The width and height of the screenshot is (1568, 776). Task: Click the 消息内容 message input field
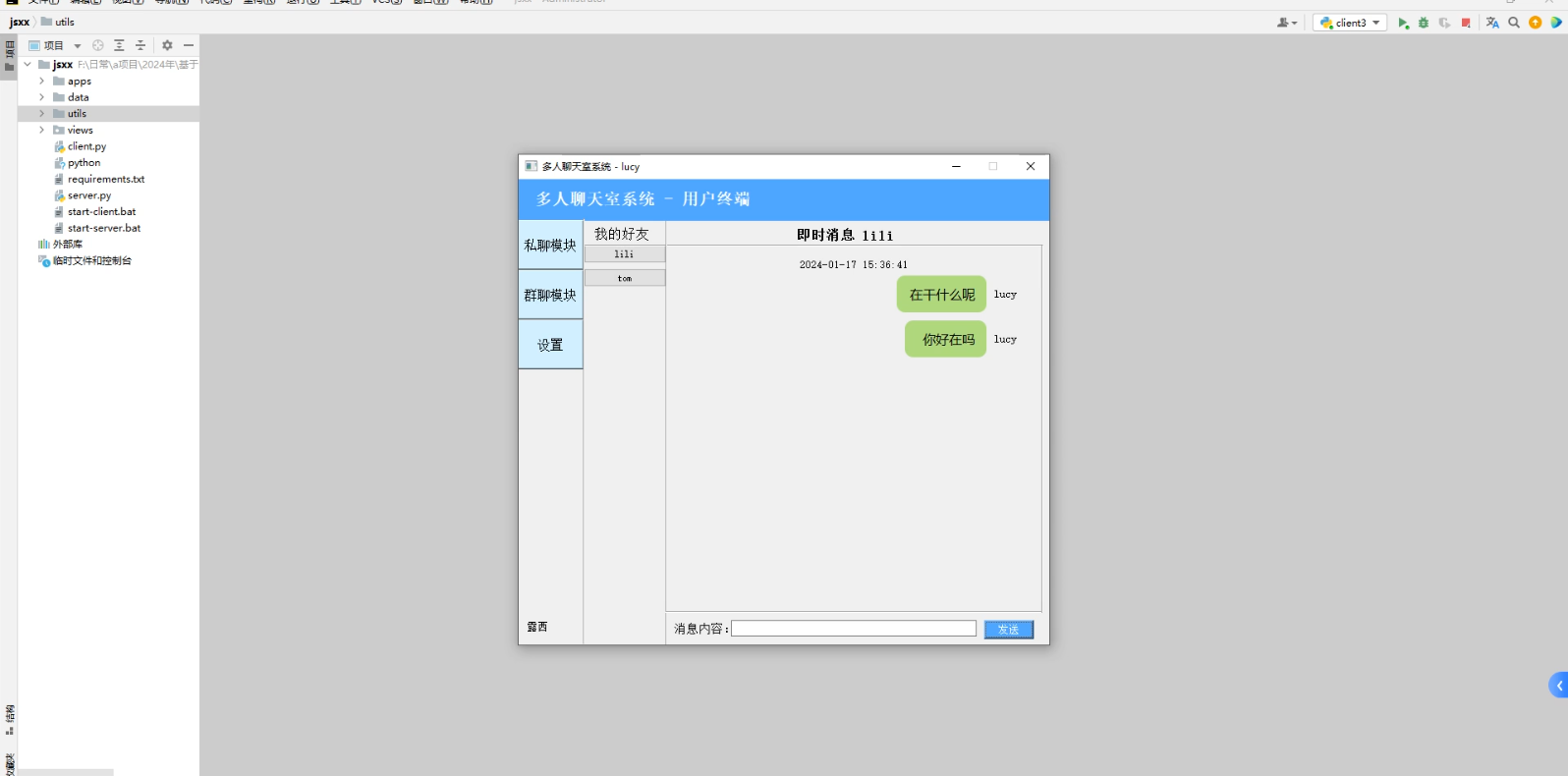tap(853, 629)
